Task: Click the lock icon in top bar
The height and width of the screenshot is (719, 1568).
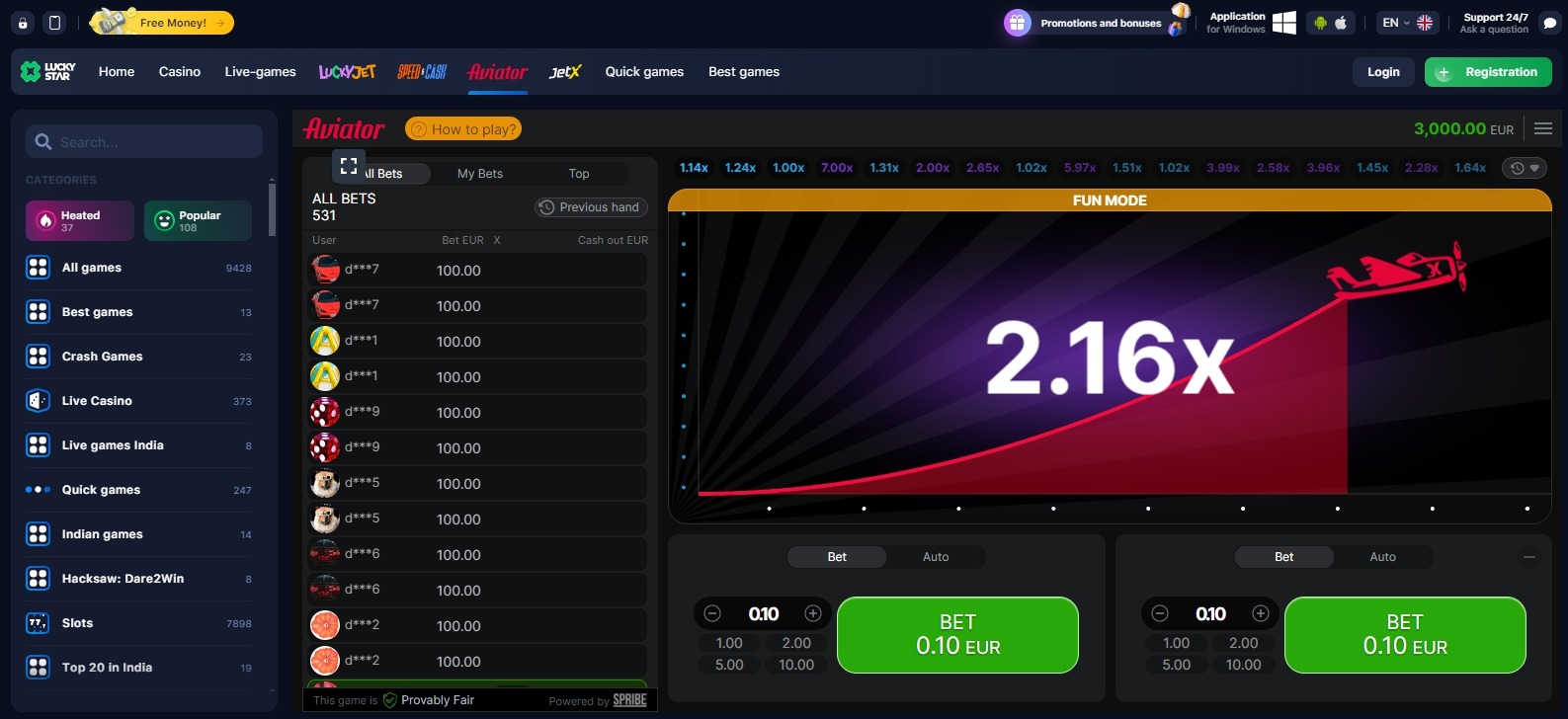Action: 23,23
